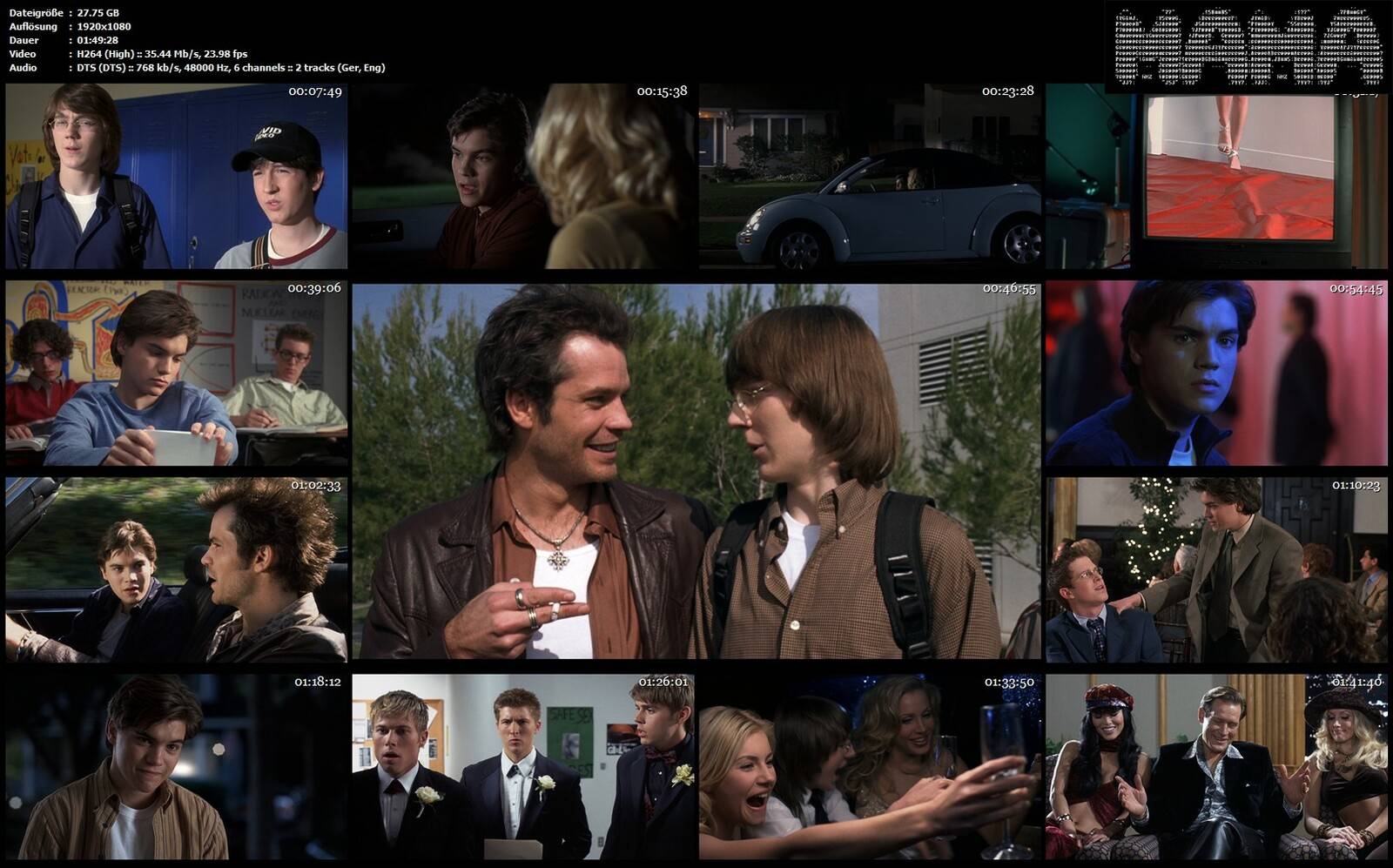Select the 00:15:38 frame thumbnail
Screen dimensions: 1393x868
[523, 176]
